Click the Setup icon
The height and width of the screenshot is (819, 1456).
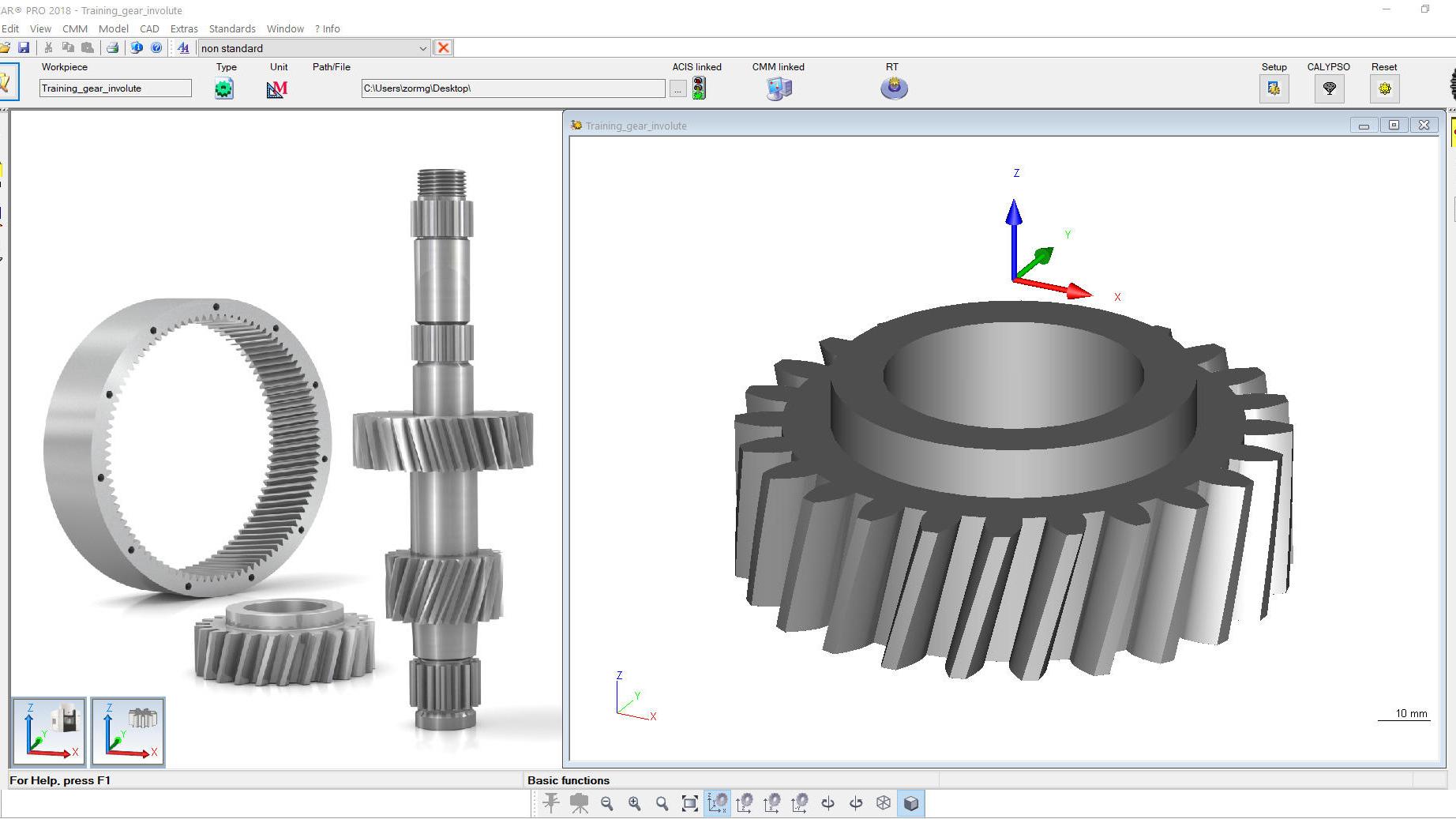1274,88
